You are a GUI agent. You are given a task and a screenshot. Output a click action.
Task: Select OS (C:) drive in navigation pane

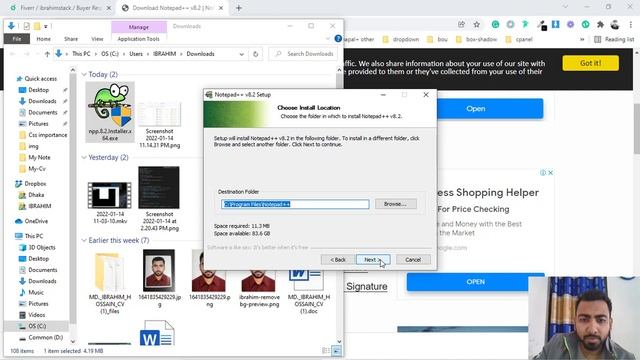pos(37,326)
